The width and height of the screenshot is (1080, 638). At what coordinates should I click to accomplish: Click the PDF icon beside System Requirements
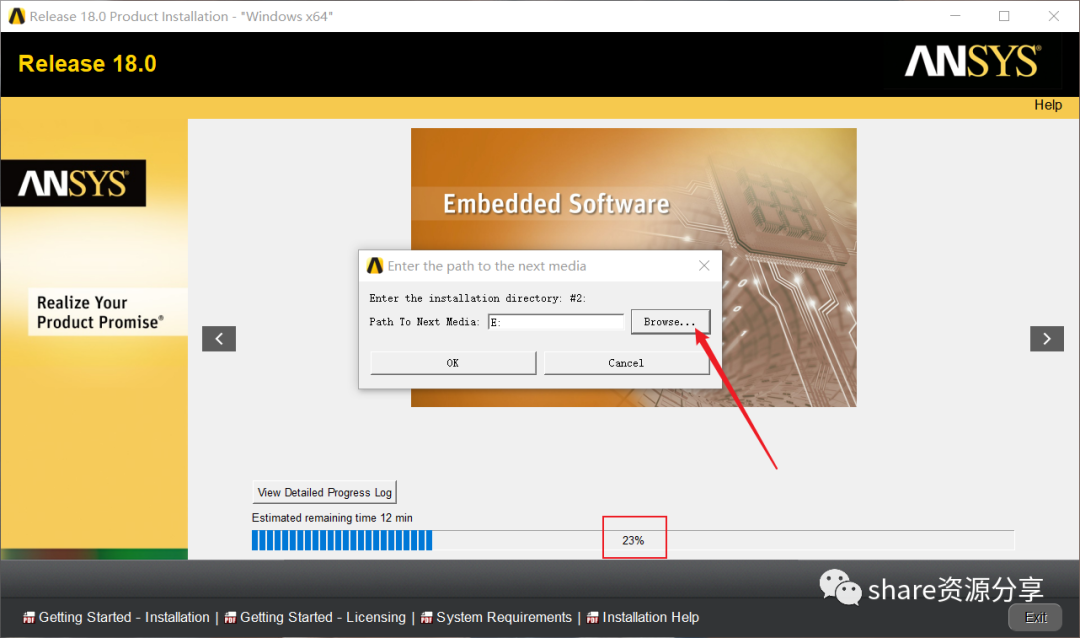pyautogui.click(x=426, y=618)
